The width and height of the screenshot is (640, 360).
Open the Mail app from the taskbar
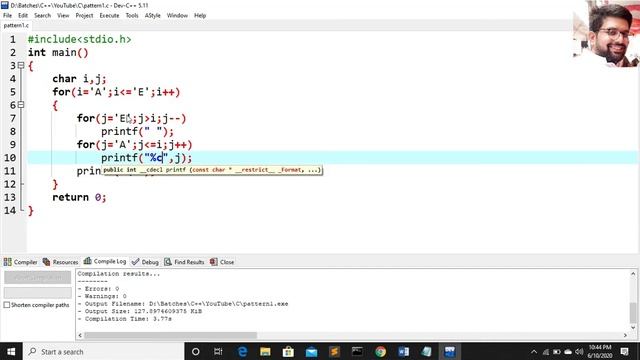click(311, 351)
